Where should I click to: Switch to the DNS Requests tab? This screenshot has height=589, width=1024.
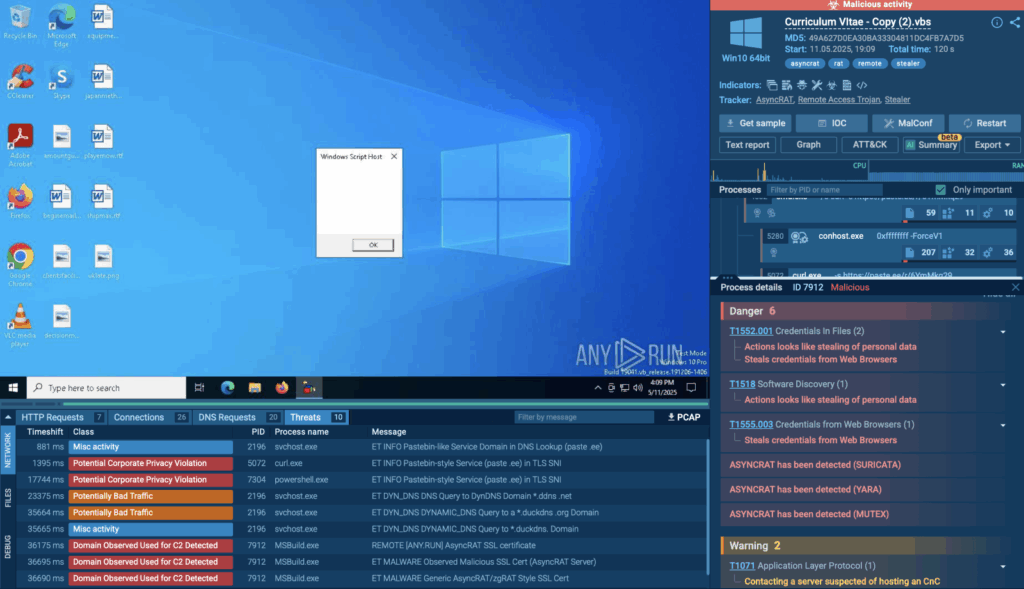pos(238,417)
